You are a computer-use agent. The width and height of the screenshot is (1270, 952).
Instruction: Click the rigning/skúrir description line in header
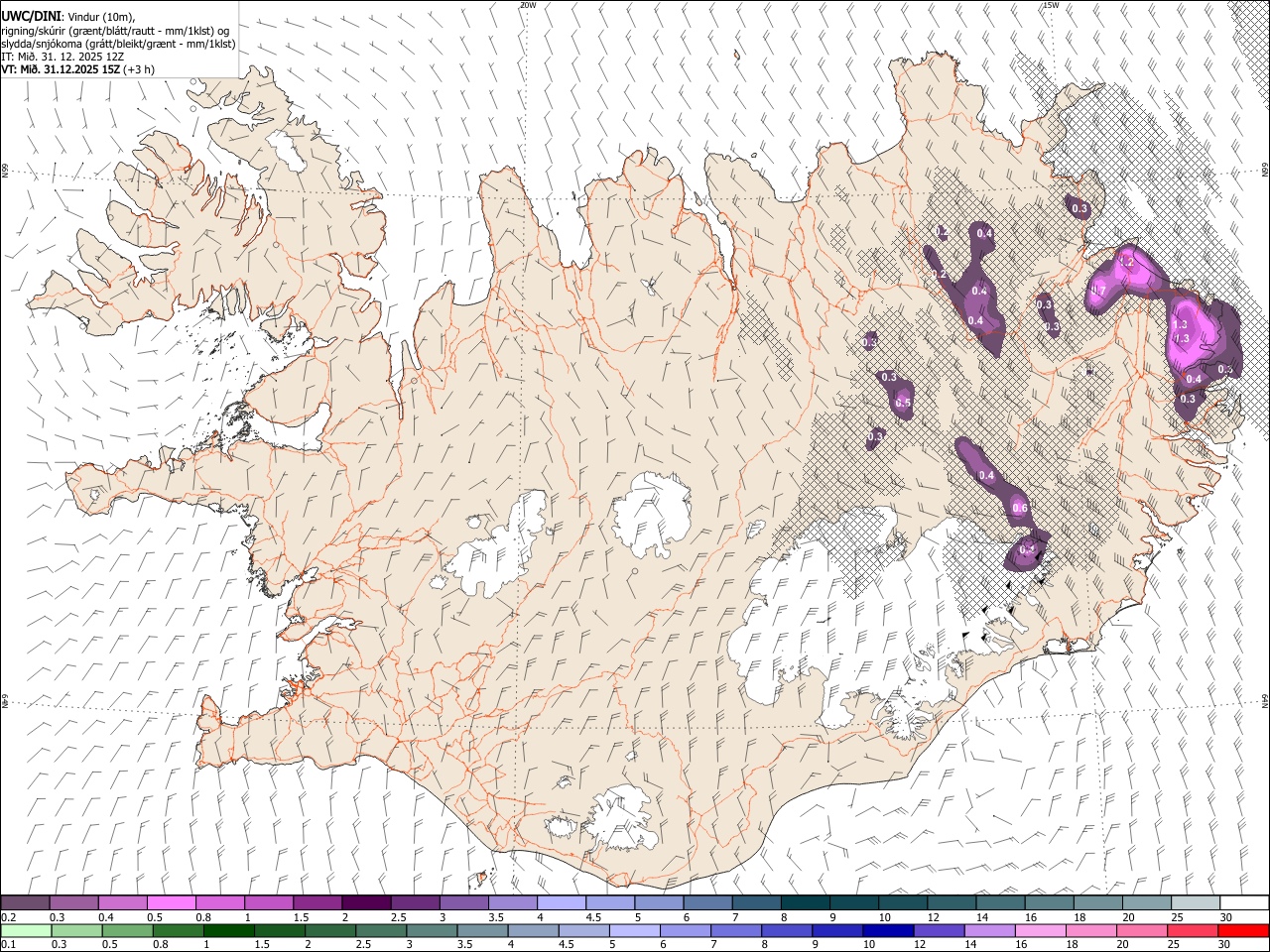click(115, 31)
